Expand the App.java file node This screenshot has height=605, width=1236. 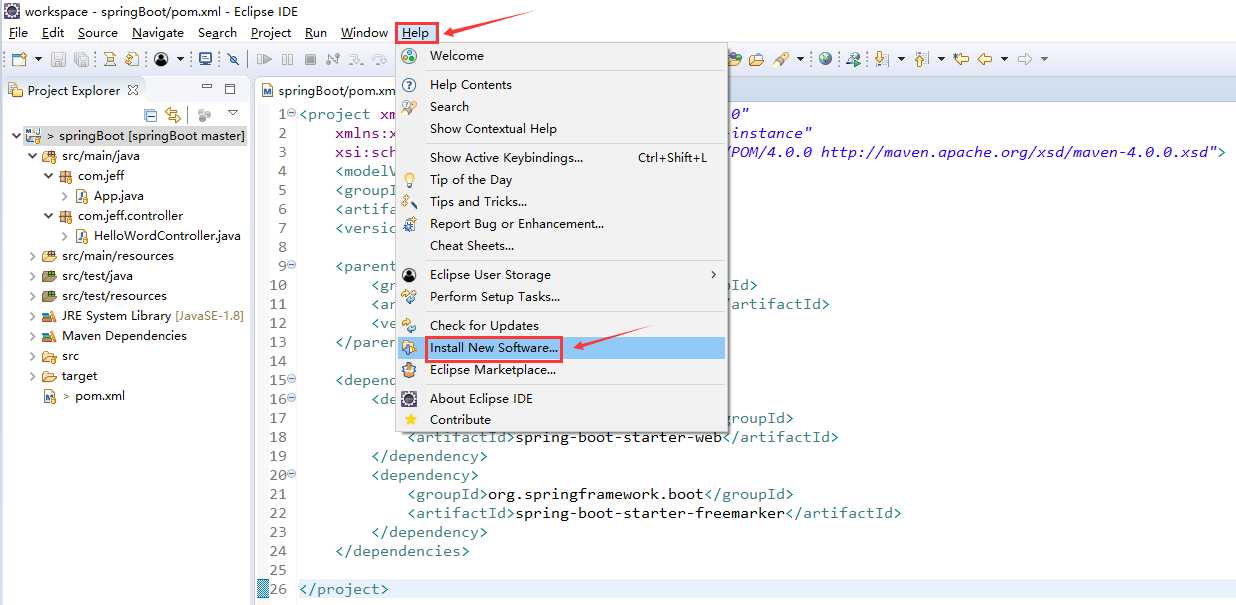pos(65,196)
